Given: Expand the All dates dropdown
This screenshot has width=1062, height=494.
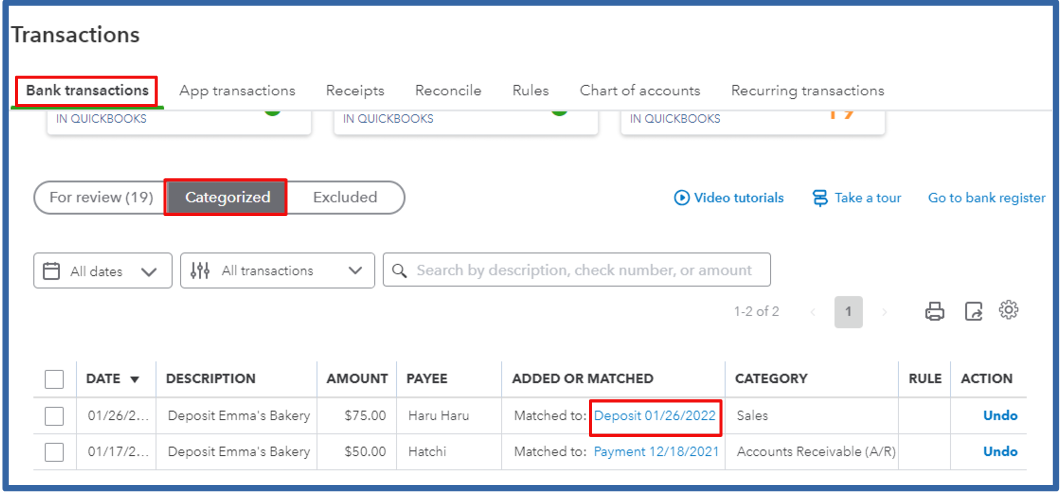Looking at the screenshot, I should pyautogui.click(x=103, y=271).
